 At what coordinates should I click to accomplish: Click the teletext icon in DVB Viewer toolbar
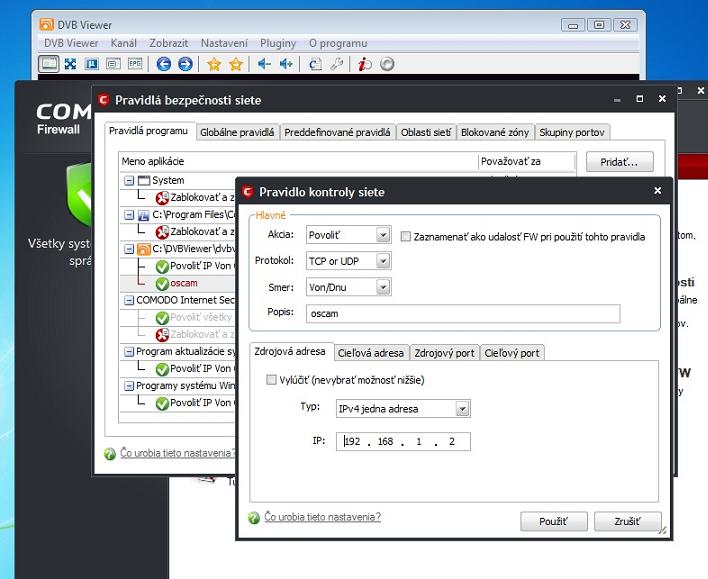point(92,64)
